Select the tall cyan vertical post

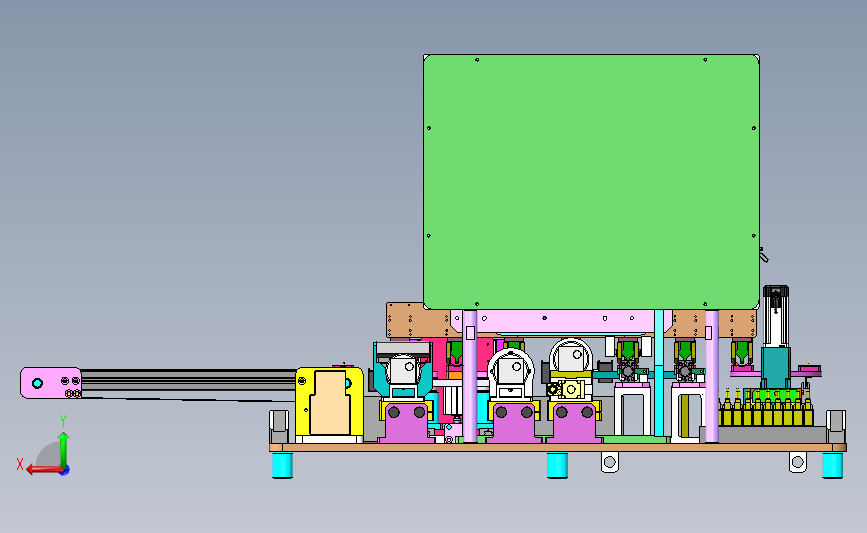pyautogui.click(x=659, y=373)
